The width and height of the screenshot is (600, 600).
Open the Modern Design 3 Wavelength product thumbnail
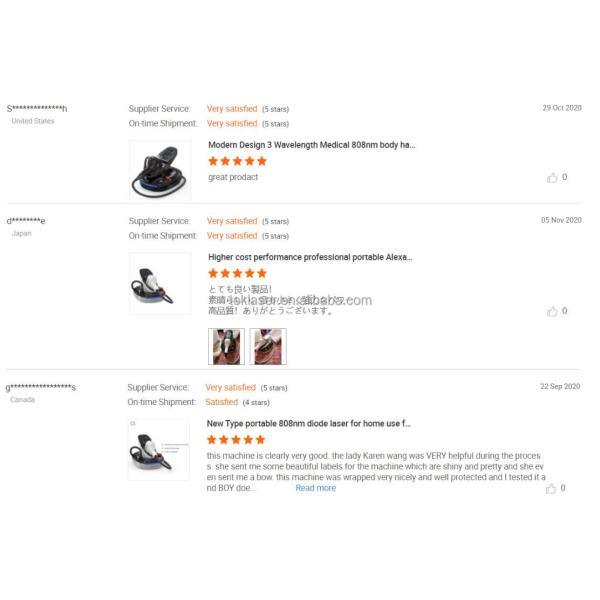pos(160,170)
